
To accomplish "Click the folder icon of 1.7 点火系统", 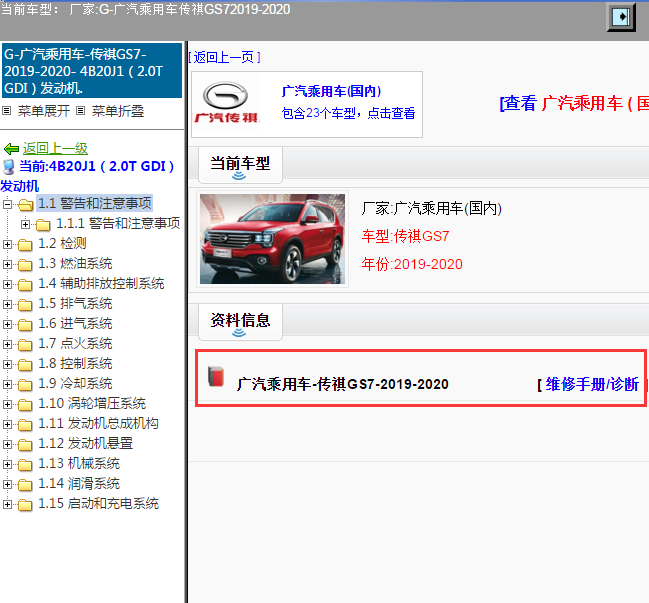I will coord(25,345).
